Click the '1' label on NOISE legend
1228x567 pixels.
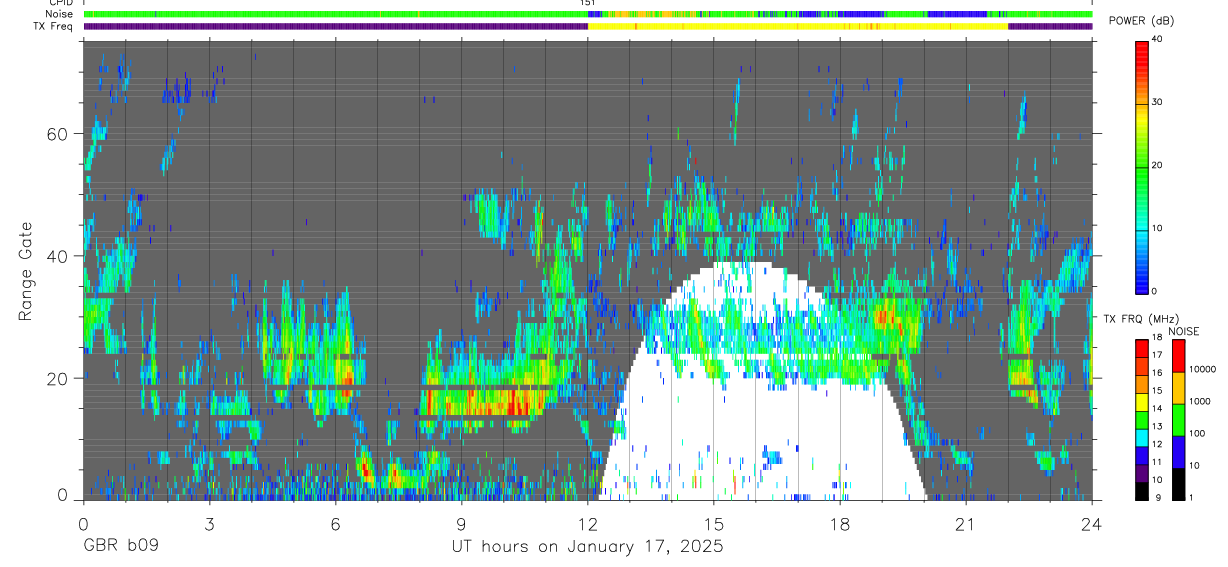pyautogui.click(x=1191, y=498)
